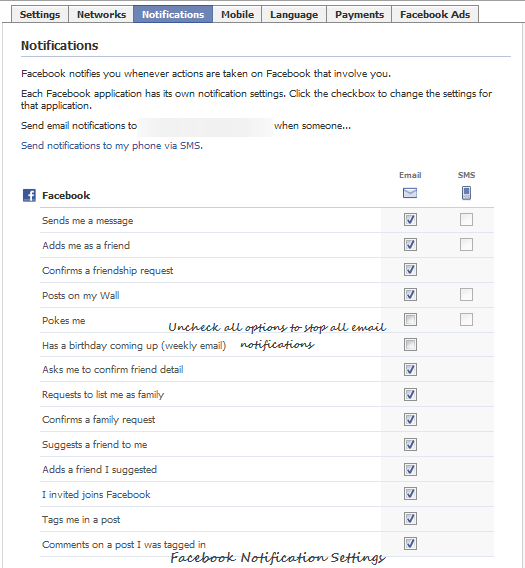The height and width of the screenshot is (568, 525).
Task: Click the SMS phone column icon
Action: [x=466, y=193]
